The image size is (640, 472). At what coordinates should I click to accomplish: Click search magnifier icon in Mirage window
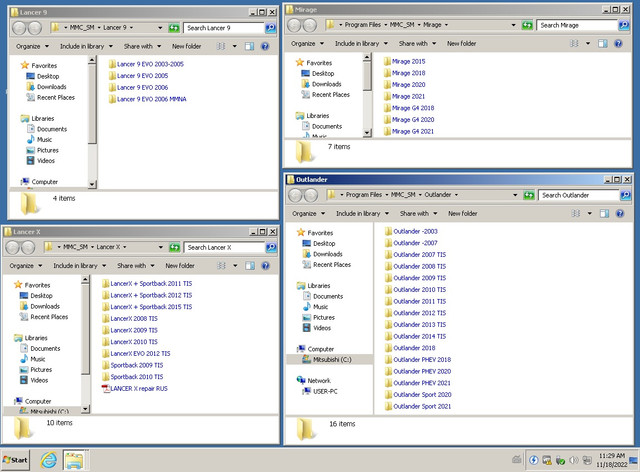point(624,25)
